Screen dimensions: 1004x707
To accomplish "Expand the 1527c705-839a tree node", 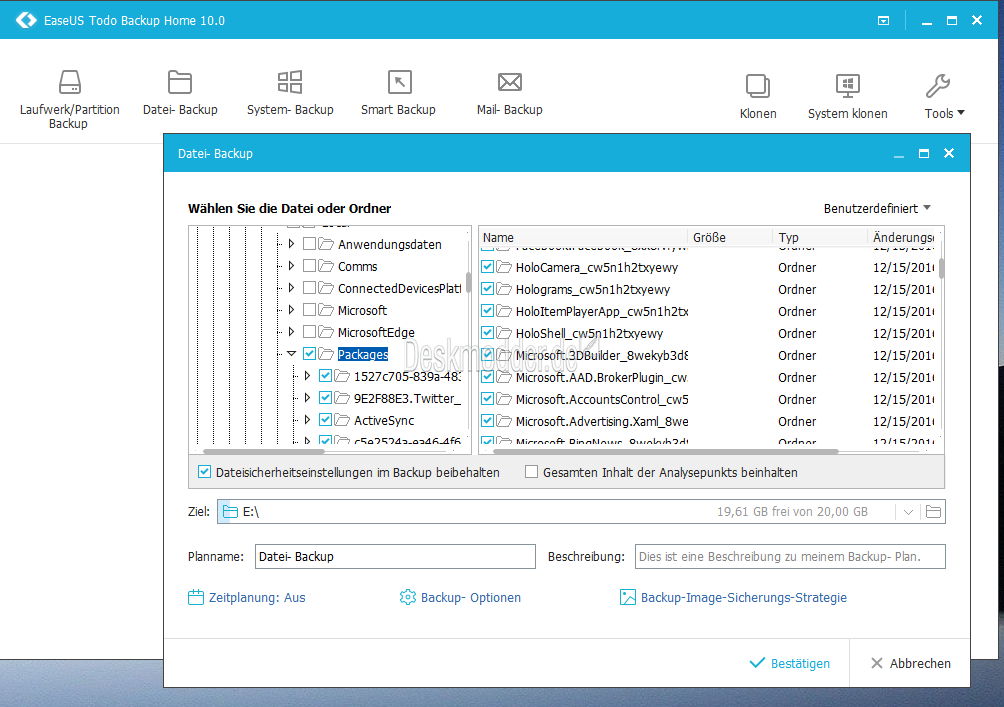I will pos(307,376).
